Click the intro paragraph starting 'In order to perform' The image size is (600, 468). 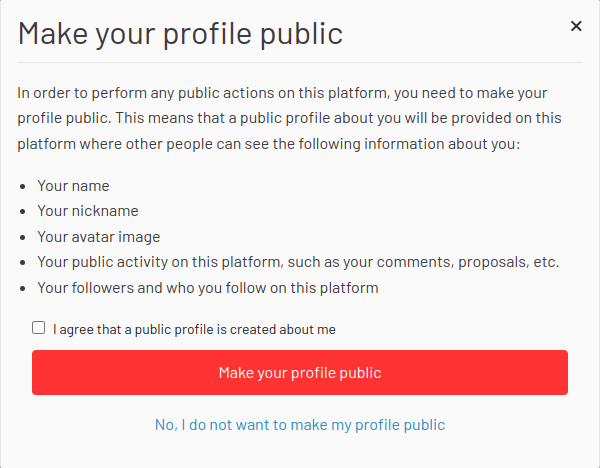click(x=282, y=93)
